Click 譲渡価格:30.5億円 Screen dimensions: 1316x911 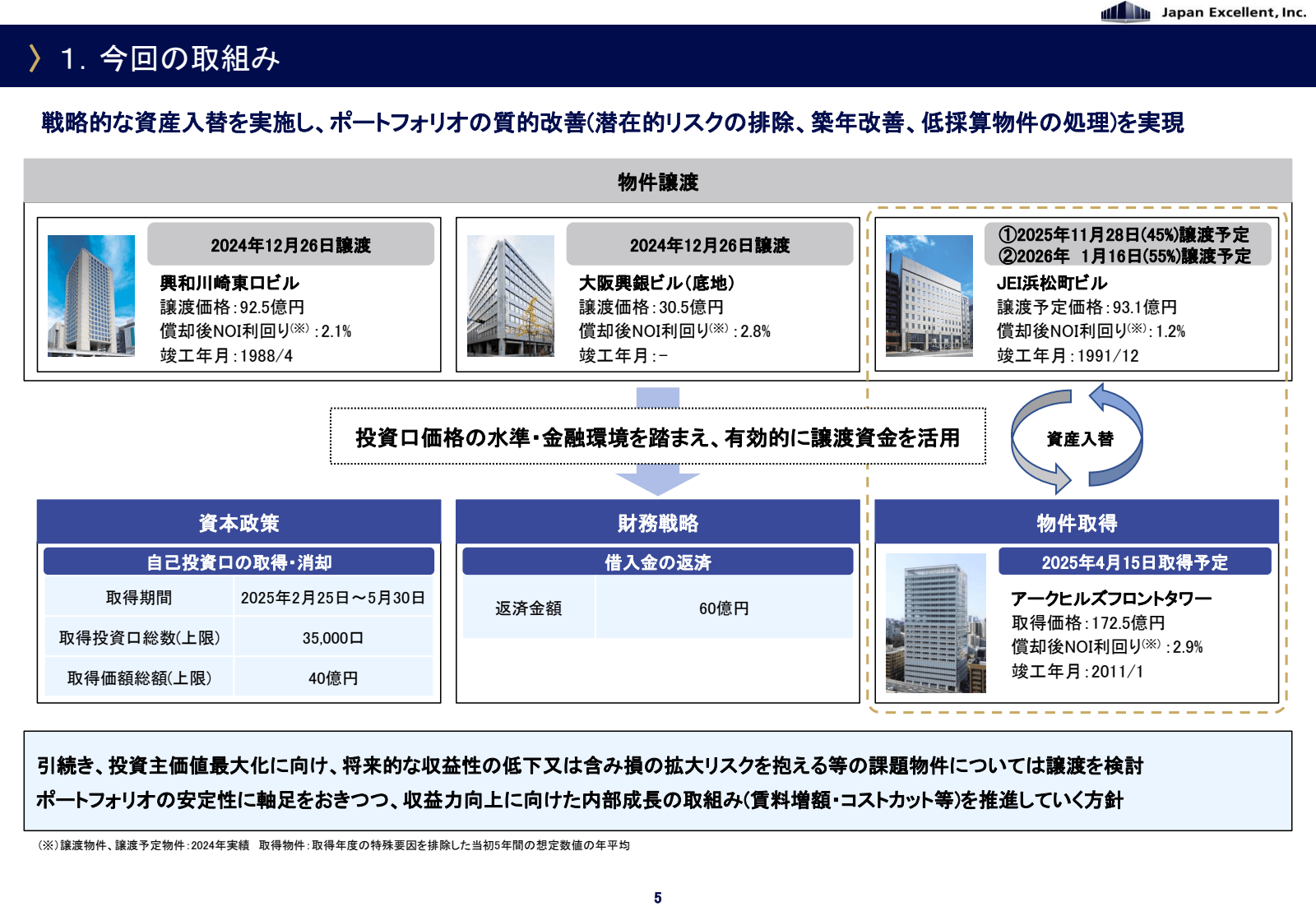pyautogui.click(x=651, y=307)
